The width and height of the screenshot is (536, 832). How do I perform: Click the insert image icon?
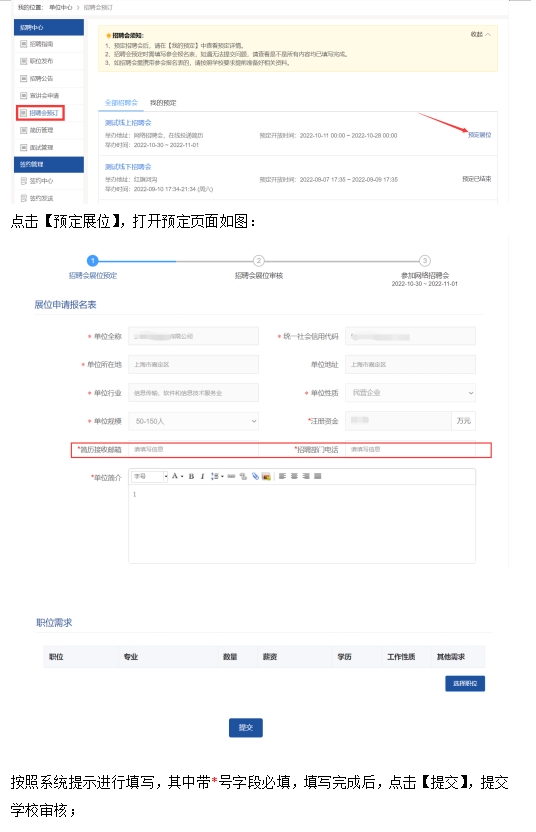(x=266, y=476)
